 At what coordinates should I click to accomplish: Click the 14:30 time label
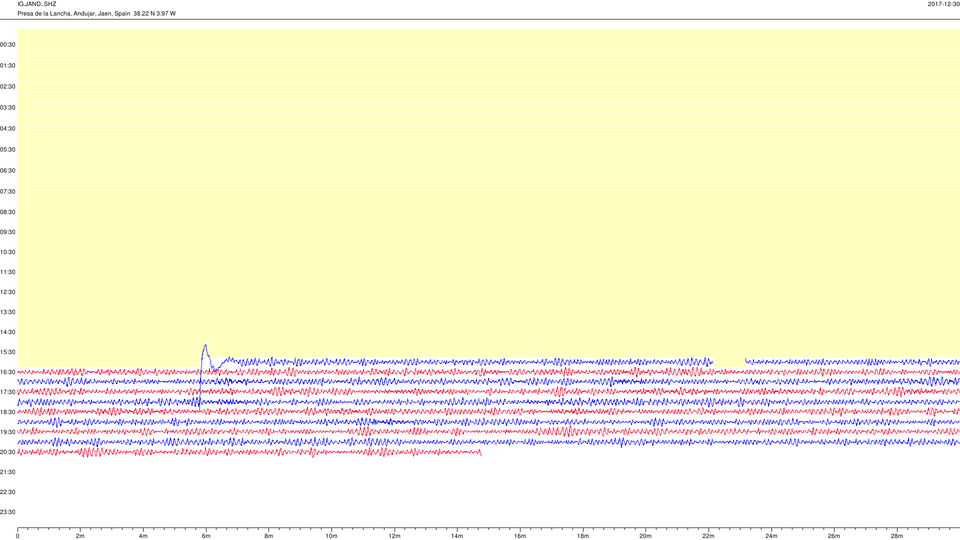[8, 332]
